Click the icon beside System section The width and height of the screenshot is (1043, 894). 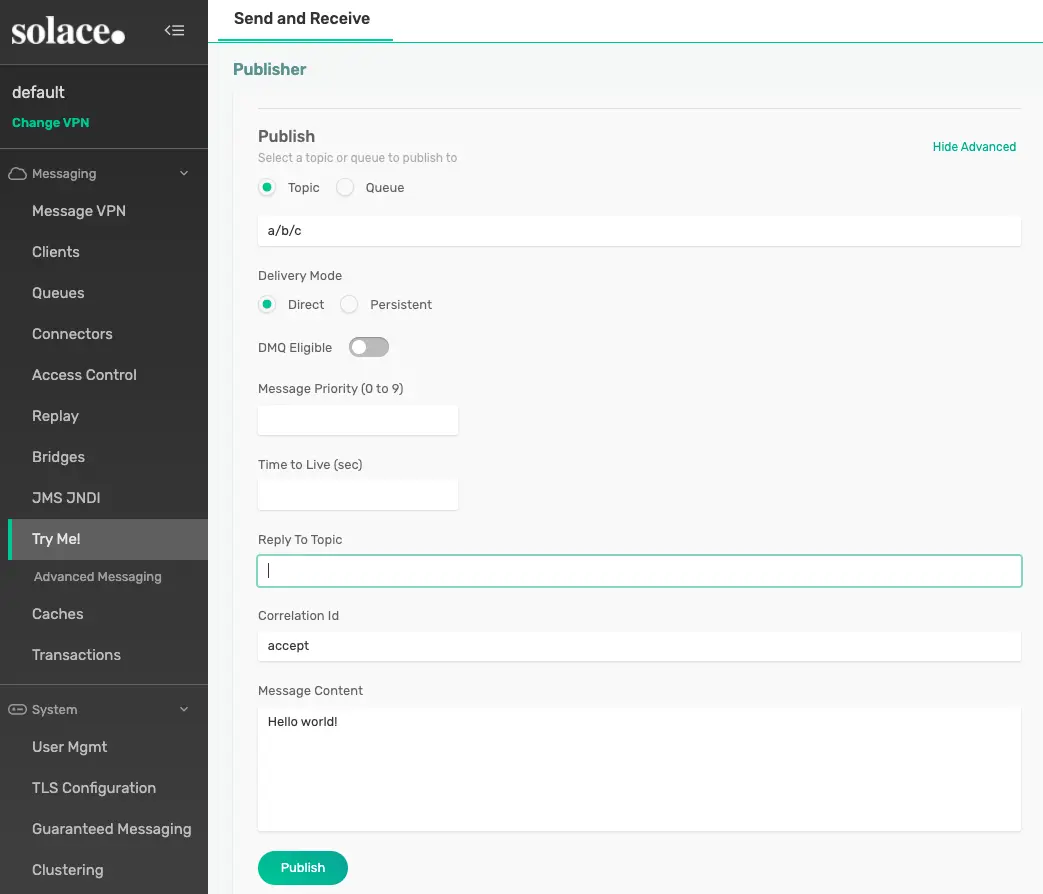(18, 709)
